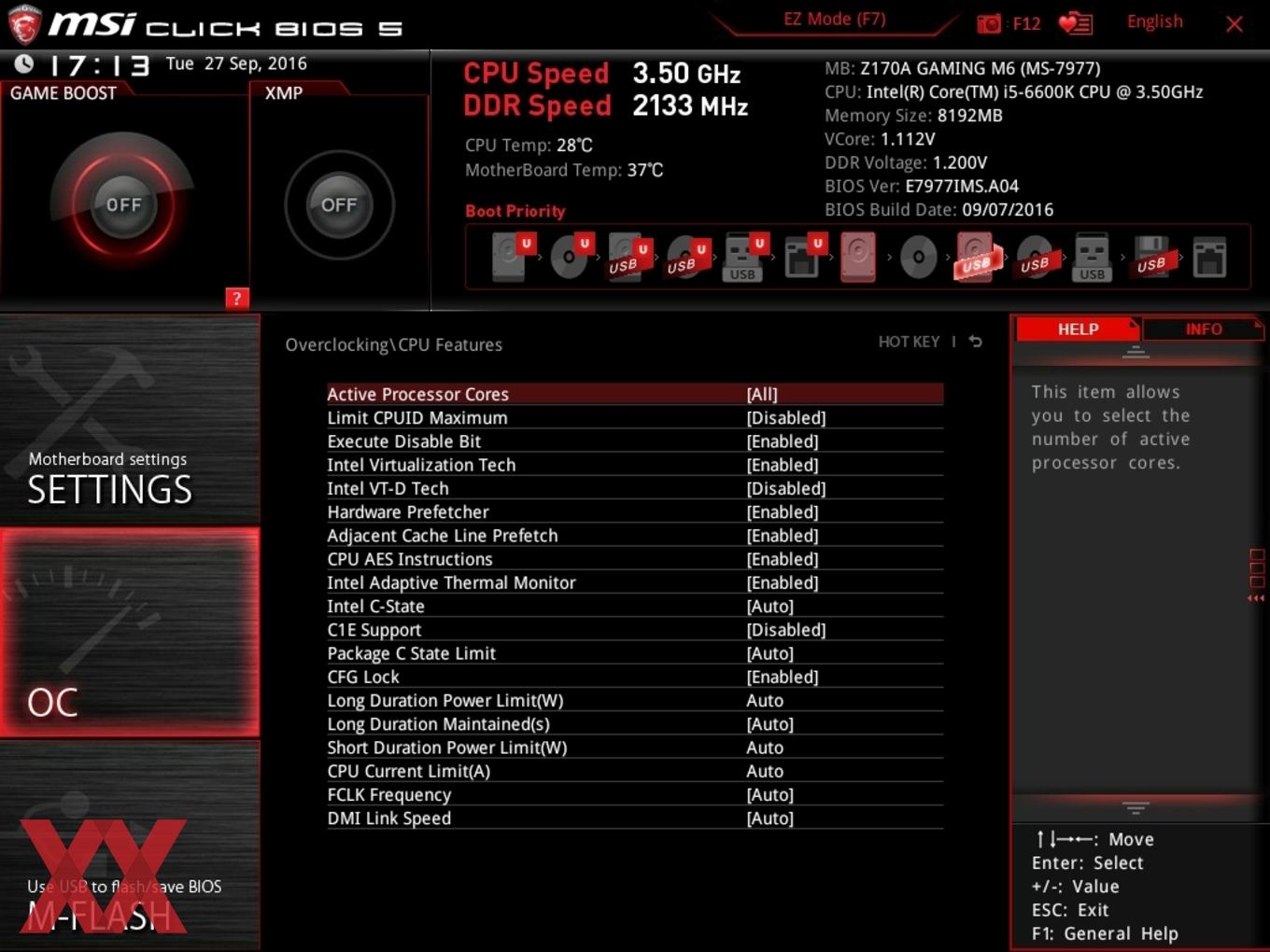Click the Overclocking\CPU Features breadcrumb
This screenshot has height=952, width=1270.
pos(393,344)
